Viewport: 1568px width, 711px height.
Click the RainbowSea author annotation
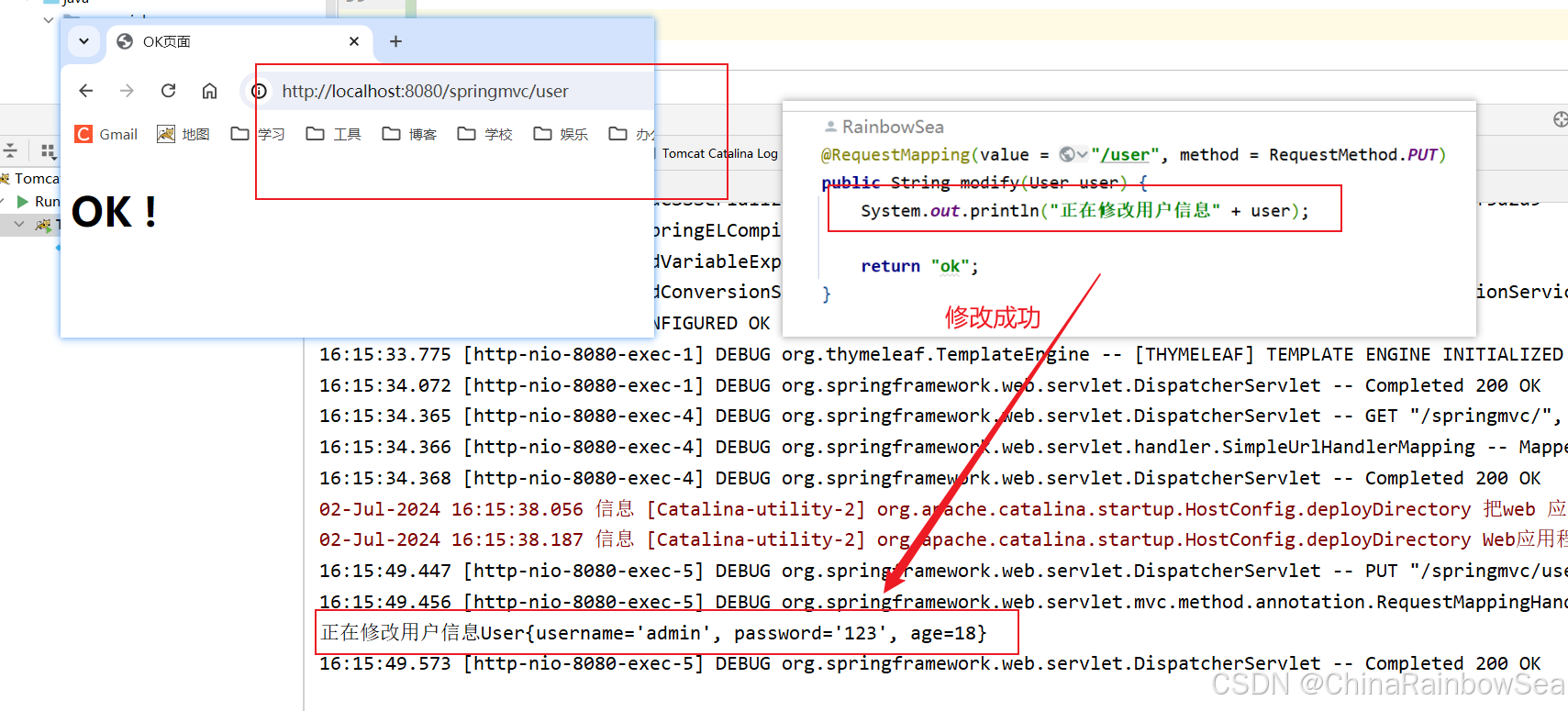[x=884, y=127]
